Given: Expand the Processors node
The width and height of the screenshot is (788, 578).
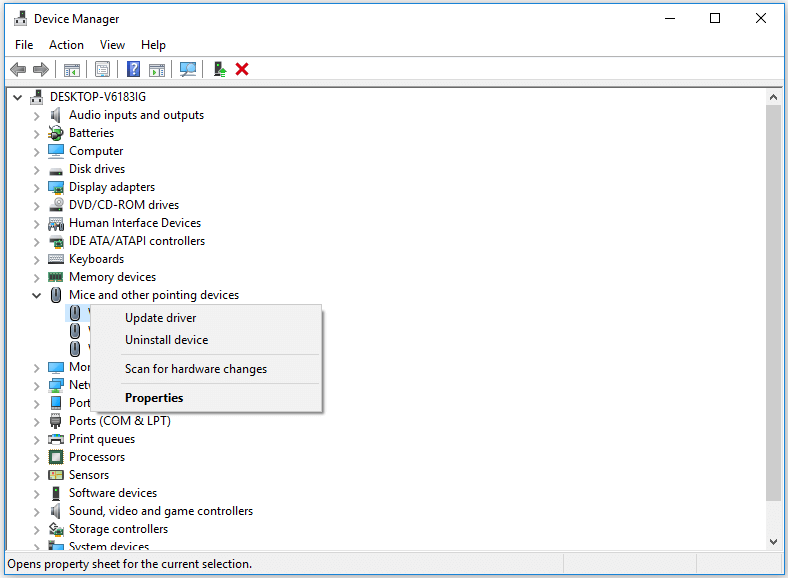Looking at the screenshot, I should pos(36,458).
